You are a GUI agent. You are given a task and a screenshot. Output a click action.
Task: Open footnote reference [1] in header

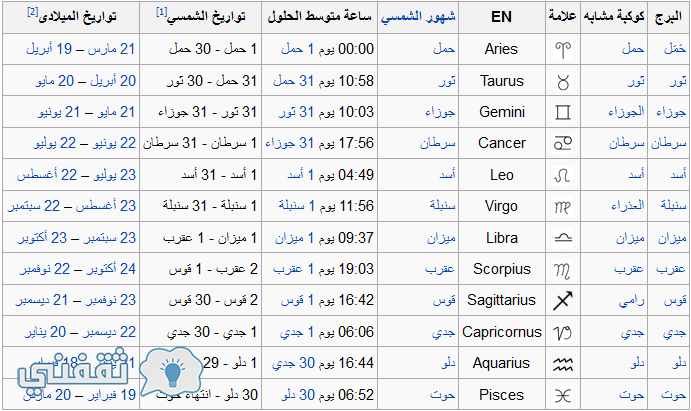161,12
